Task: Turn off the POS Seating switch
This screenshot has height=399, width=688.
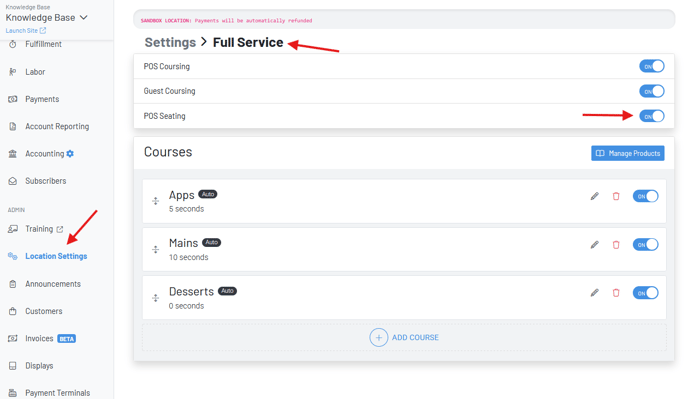Action: [652, 116]
